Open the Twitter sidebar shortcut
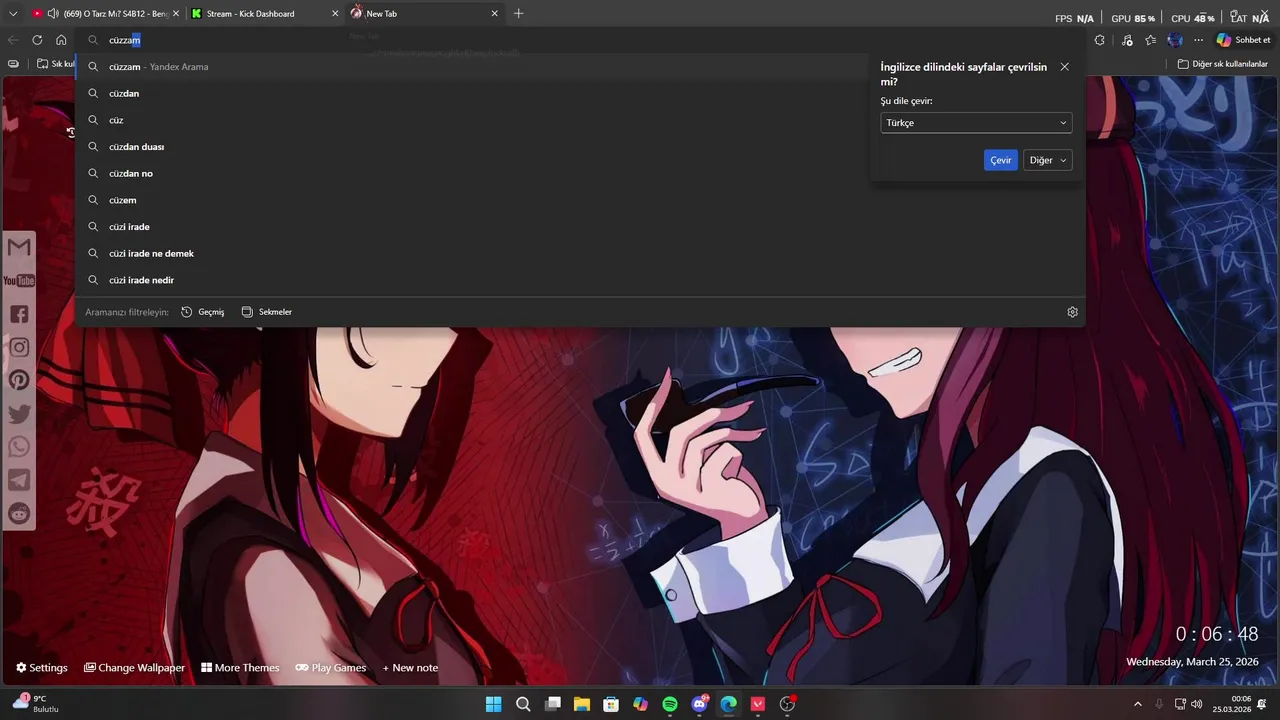Image resolution: width=1280 pixels, height=720 pixels. pos(19,413)
